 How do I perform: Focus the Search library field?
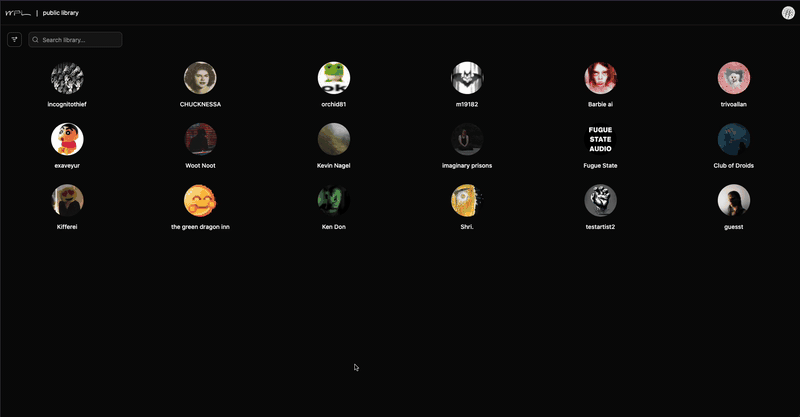(80, 40)
